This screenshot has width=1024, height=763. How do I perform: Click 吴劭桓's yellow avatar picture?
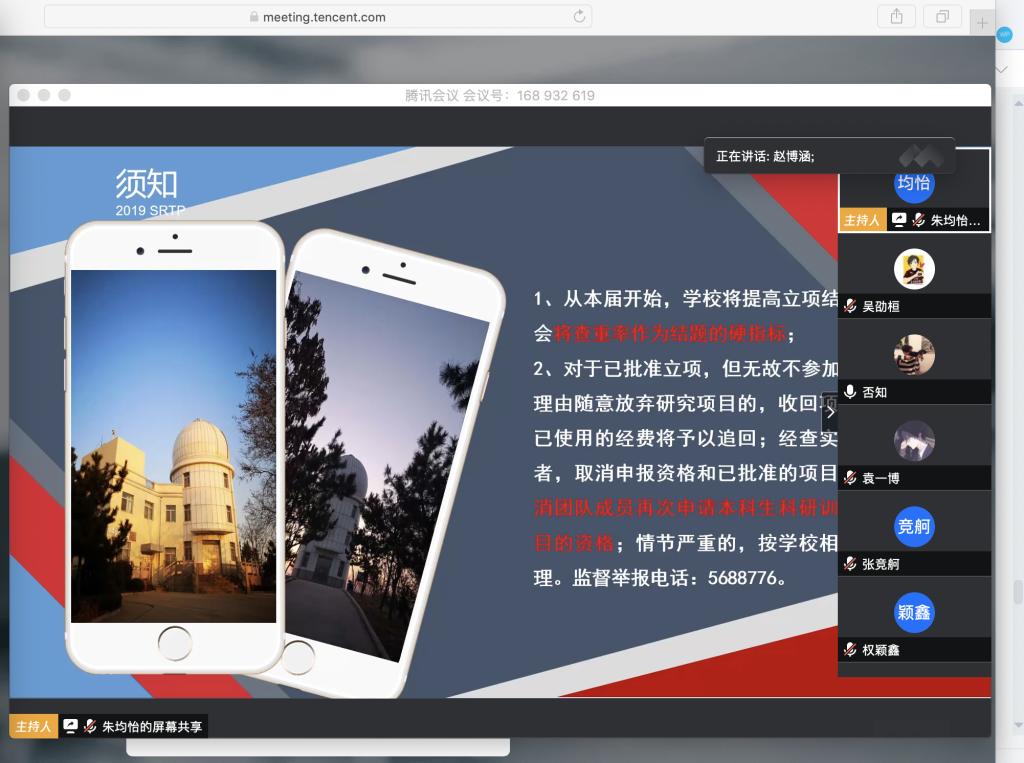click(913, 269)
